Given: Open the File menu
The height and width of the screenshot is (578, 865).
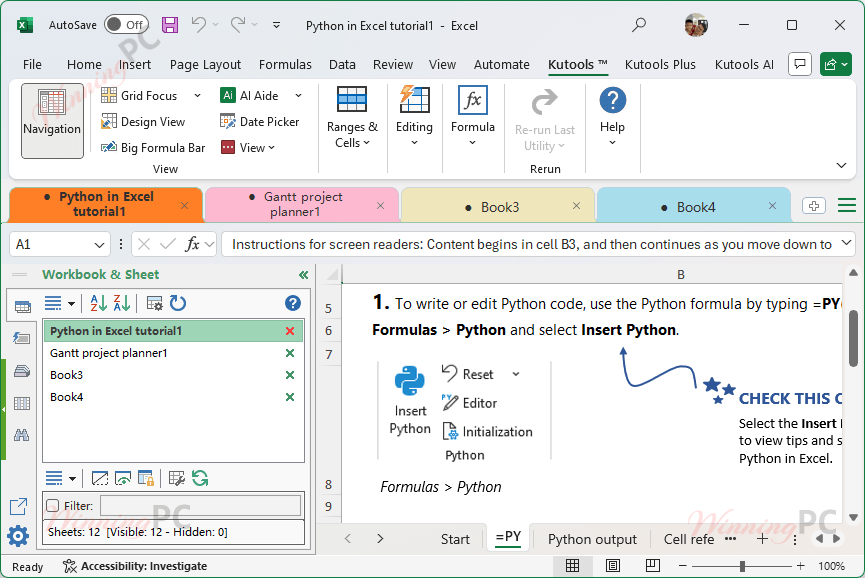Looking at the screenshot, I should click(x=32, y=65).
